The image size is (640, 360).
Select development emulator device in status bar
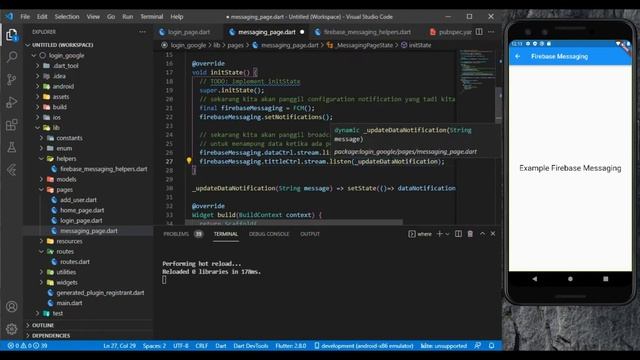[364, 346]
